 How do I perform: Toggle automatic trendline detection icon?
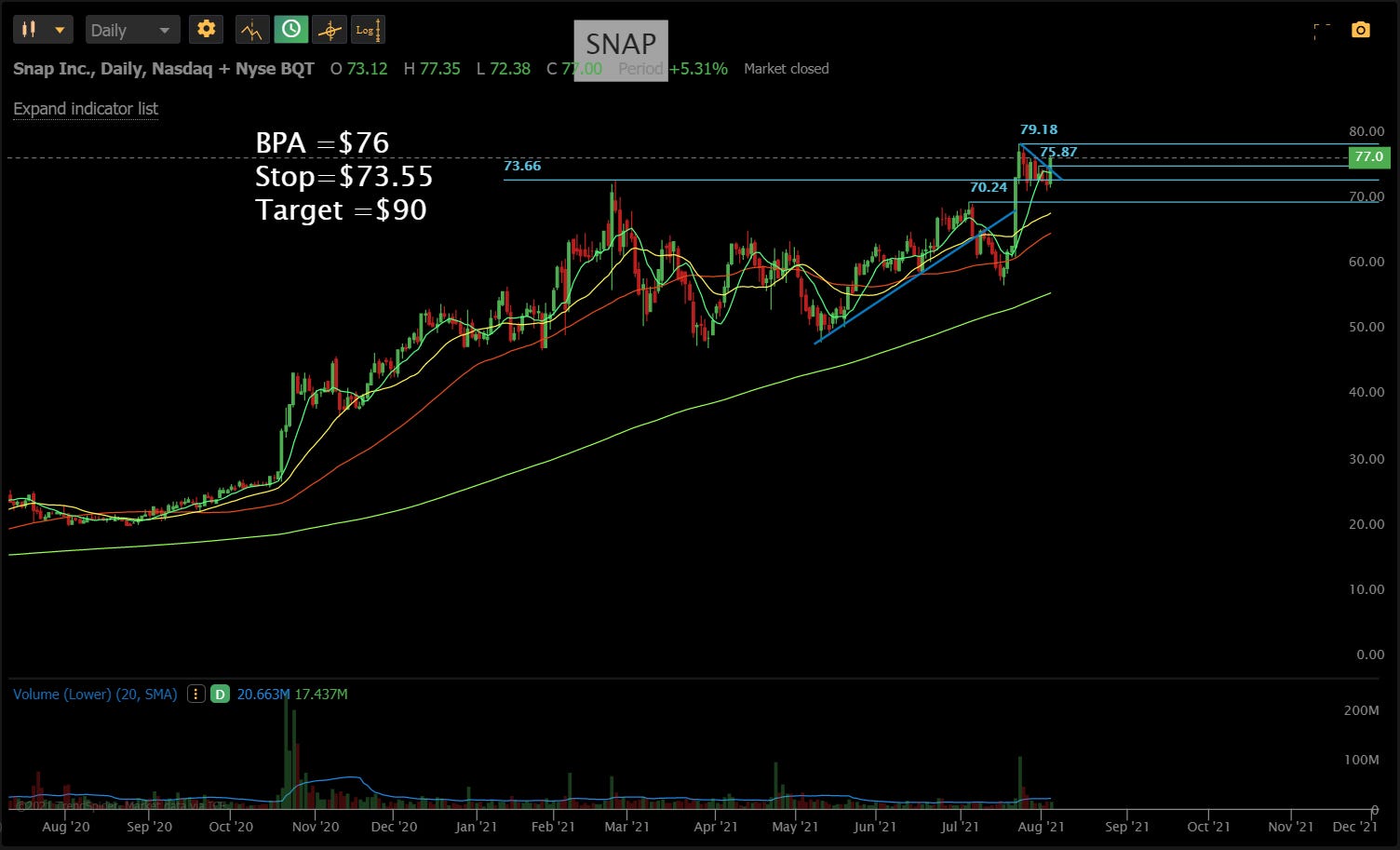tap(251, 30)
